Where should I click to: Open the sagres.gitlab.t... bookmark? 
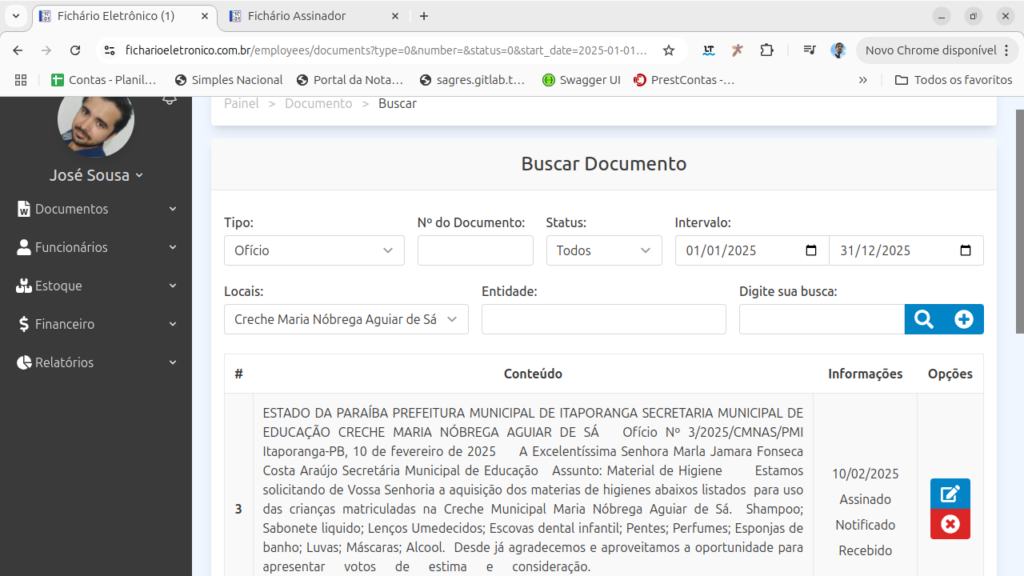coord(473,80)
